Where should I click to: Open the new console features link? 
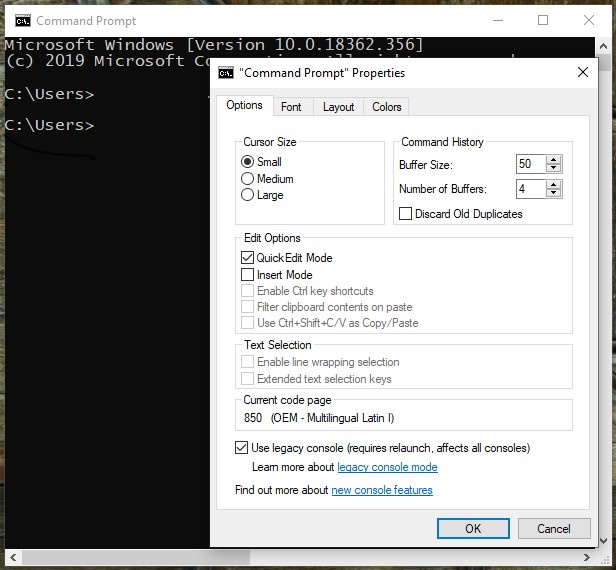382,490
